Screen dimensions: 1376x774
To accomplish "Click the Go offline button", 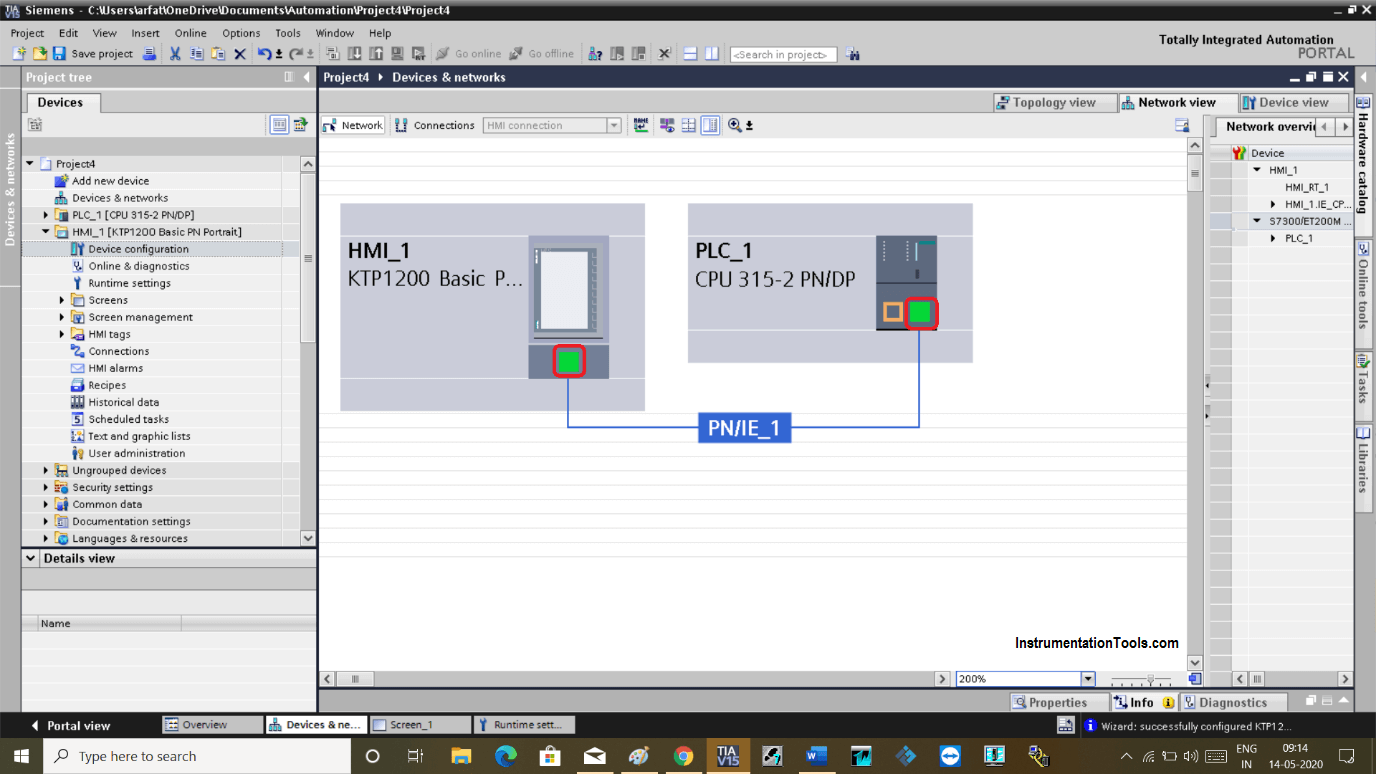I will (542, 54).
